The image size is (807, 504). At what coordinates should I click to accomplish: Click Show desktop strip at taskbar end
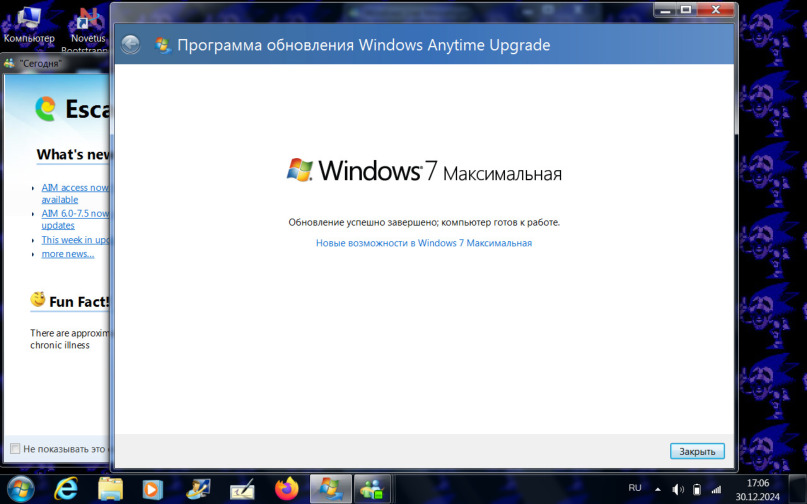pos(798,489)
